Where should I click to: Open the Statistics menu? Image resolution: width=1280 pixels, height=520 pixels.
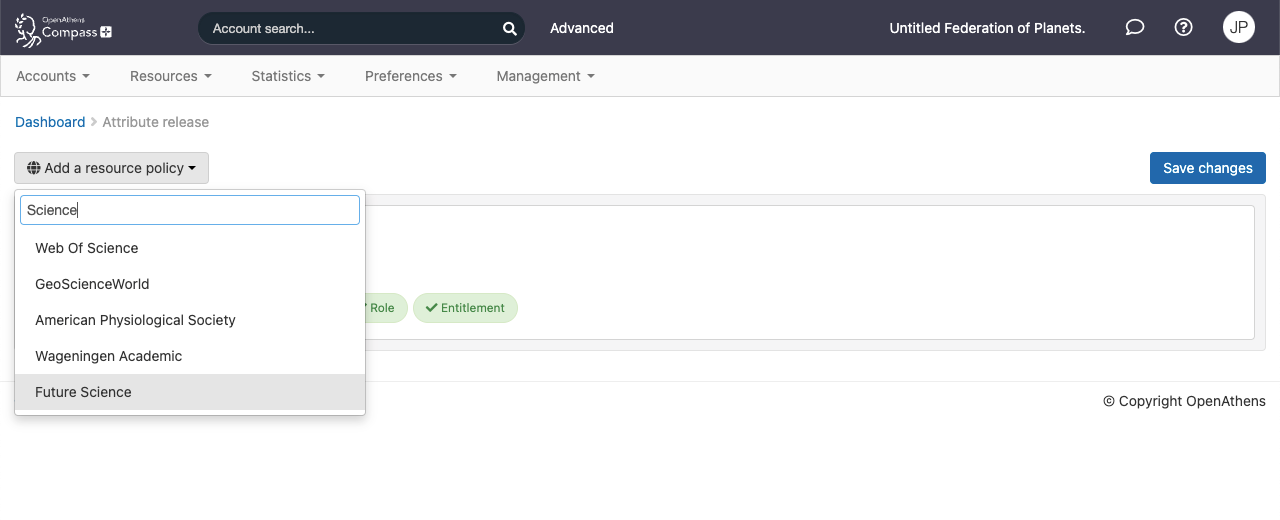(287, 76)
